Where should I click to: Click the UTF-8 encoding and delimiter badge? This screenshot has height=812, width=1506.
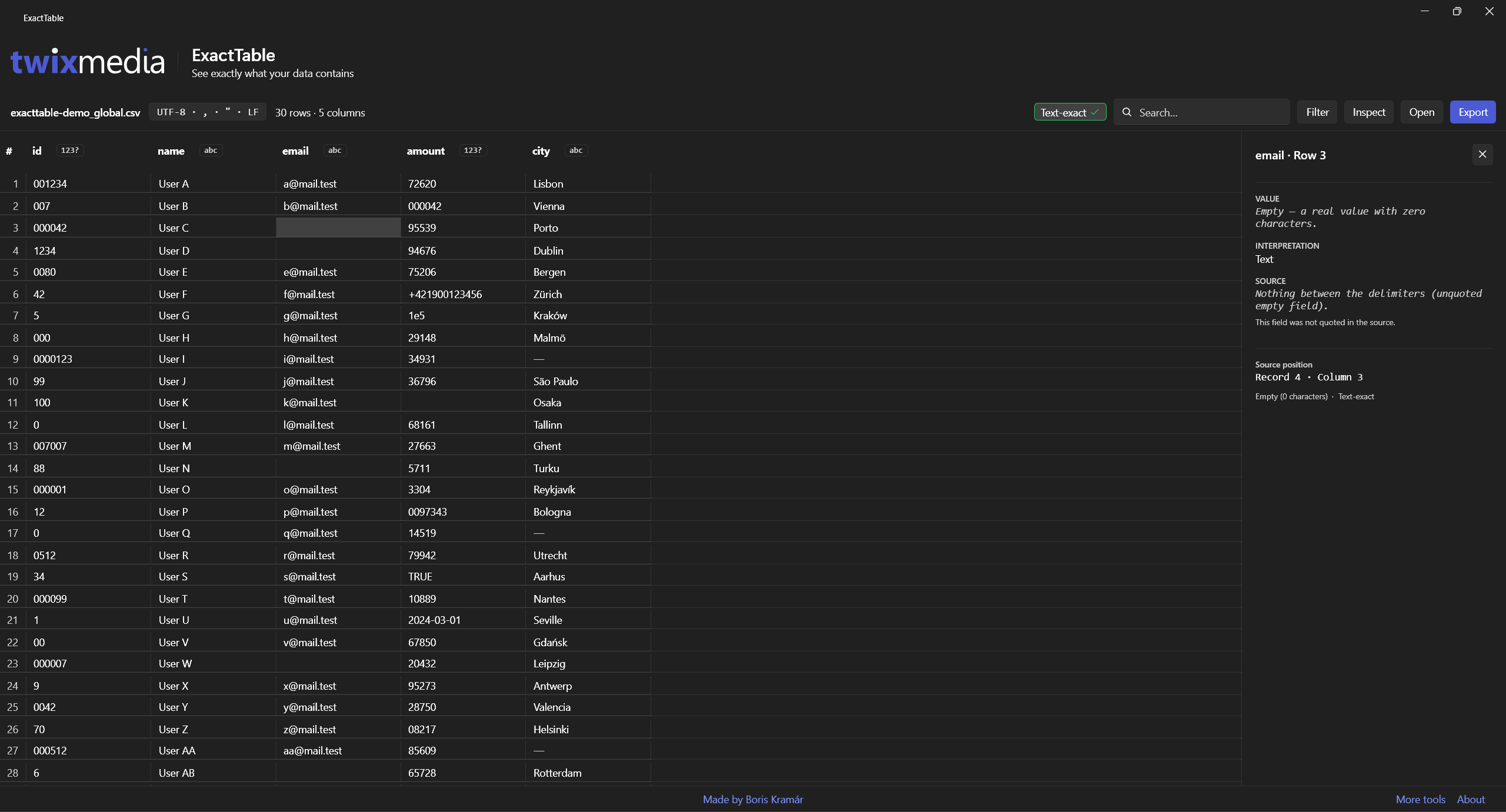click(x=207, y=112)
